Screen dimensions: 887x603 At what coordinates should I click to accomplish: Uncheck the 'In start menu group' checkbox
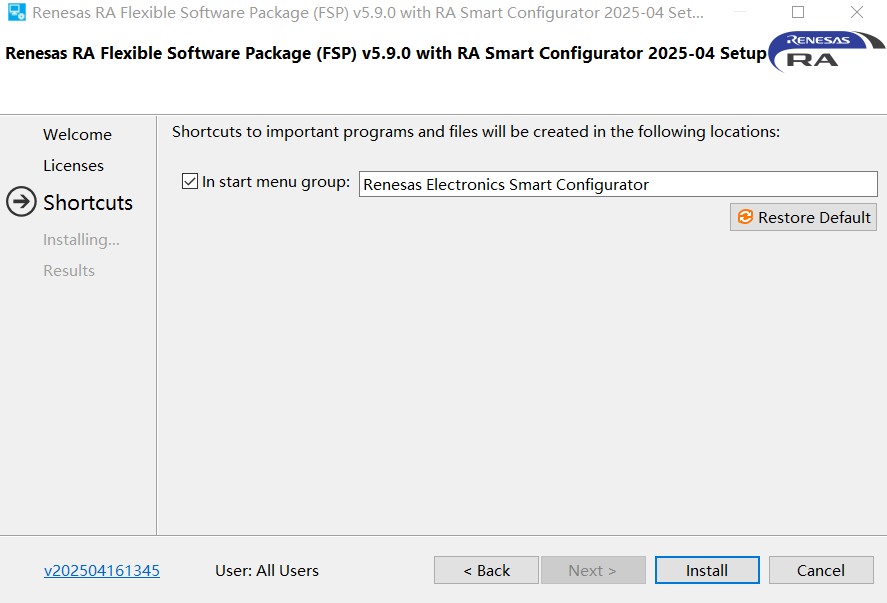tap(190, 182)
